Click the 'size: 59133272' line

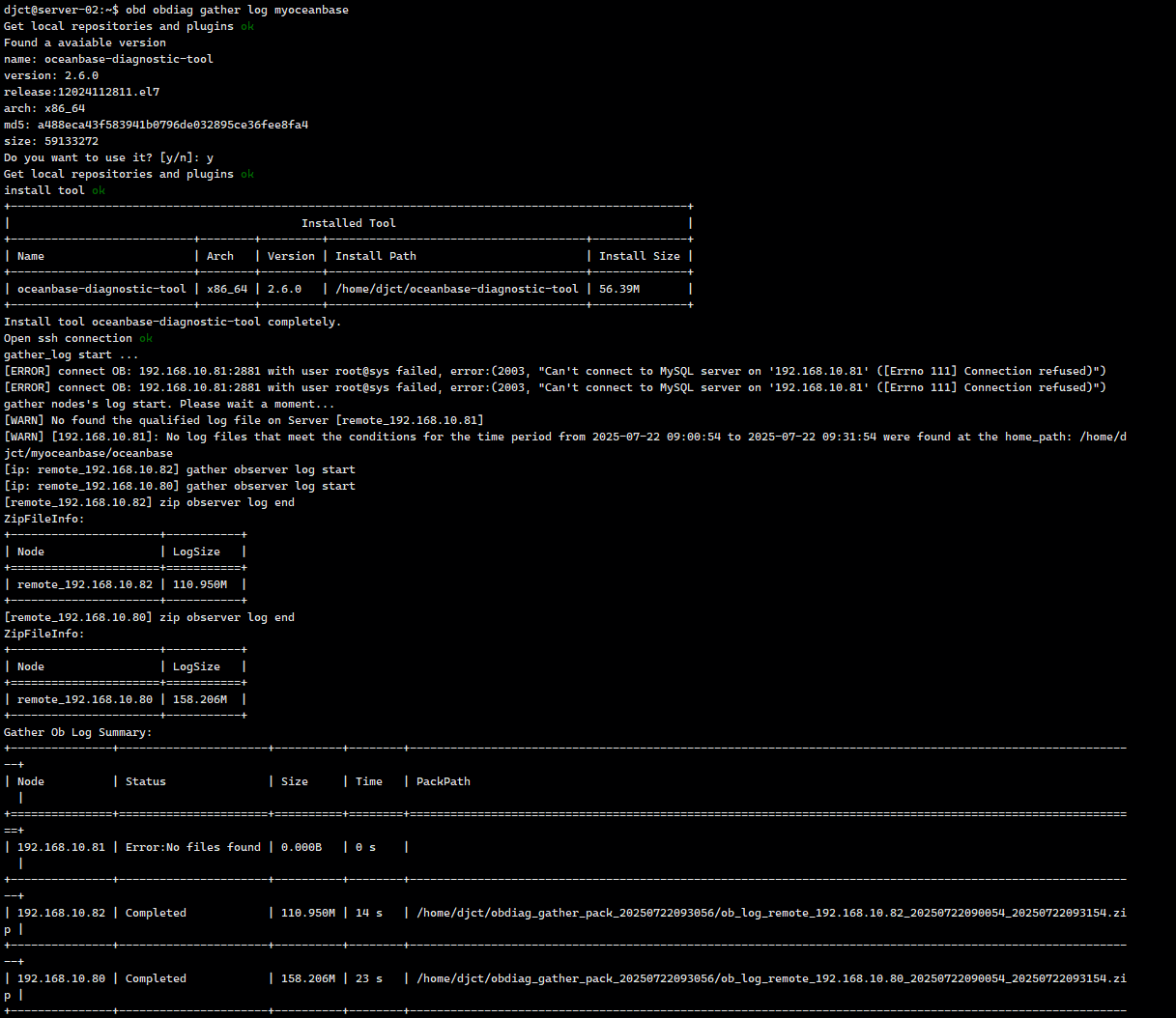click(x=51, y=141)
